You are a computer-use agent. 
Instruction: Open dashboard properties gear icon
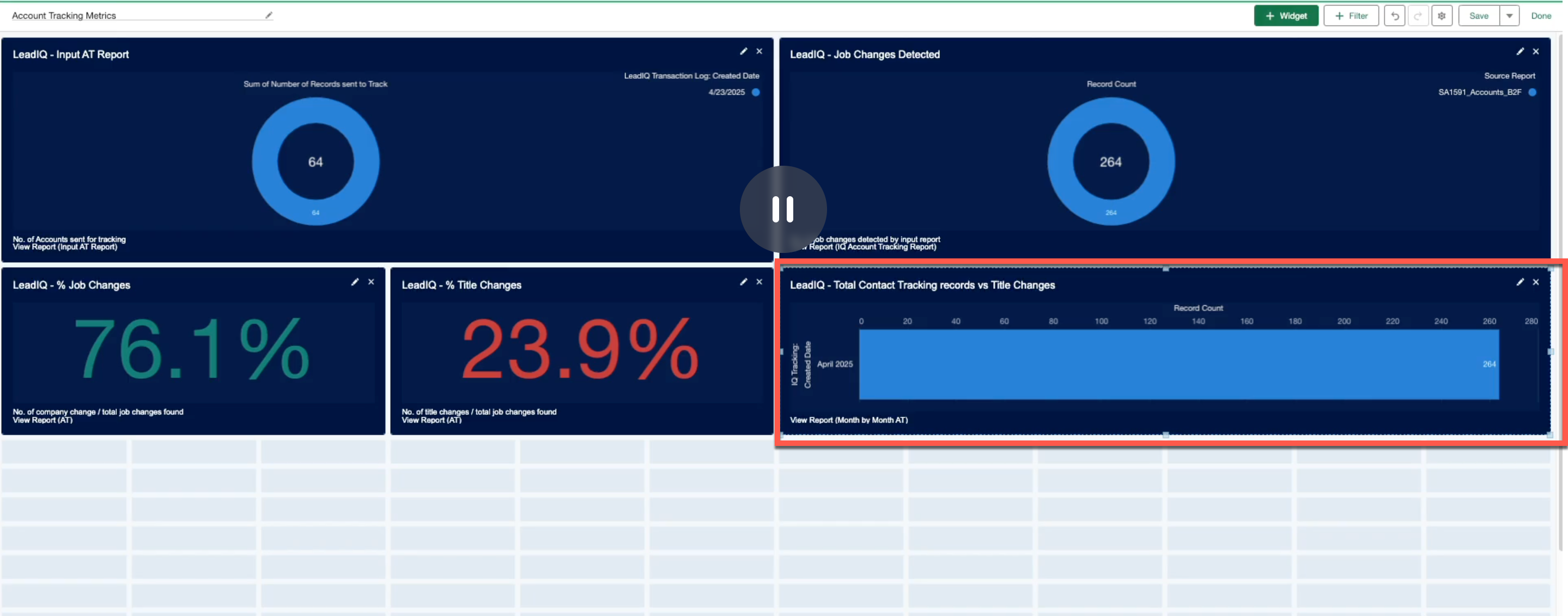coord(1442,16)
